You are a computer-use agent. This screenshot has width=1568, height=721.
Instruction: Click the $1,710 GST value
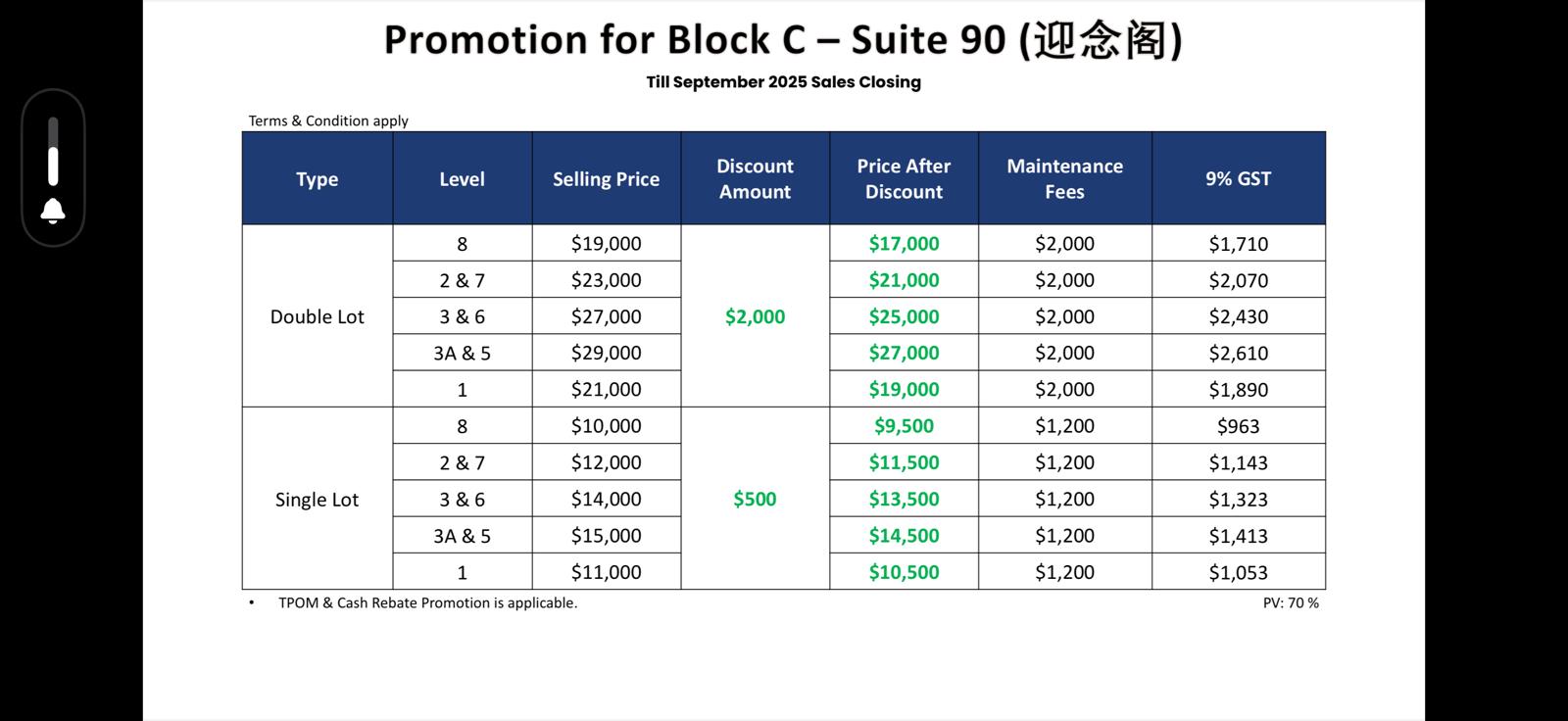tap(1238, 244)
